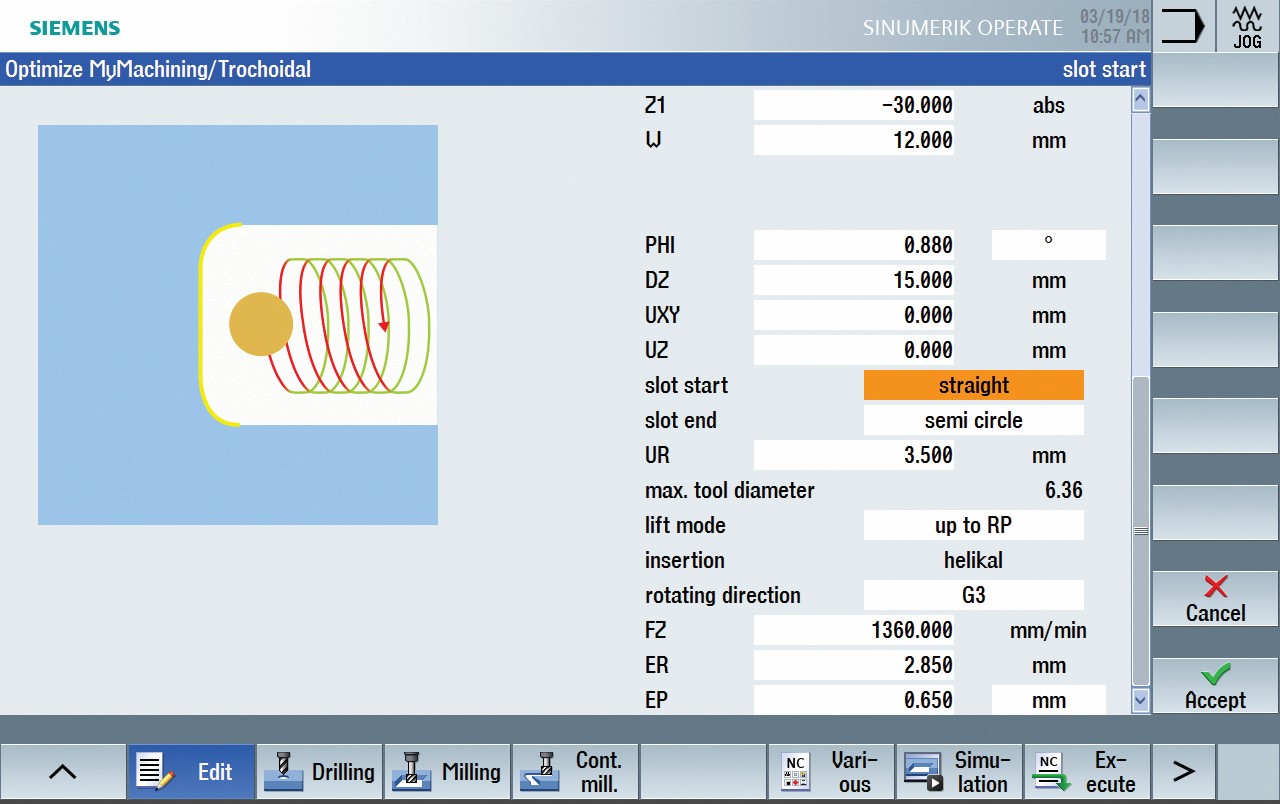Open the Milling softkey
This screenshot has width=1280, height=804.
[447, 772]
